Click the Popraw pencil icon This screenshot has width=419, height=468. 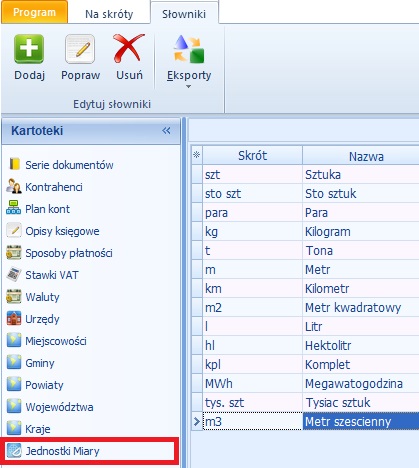click(80, 49)
